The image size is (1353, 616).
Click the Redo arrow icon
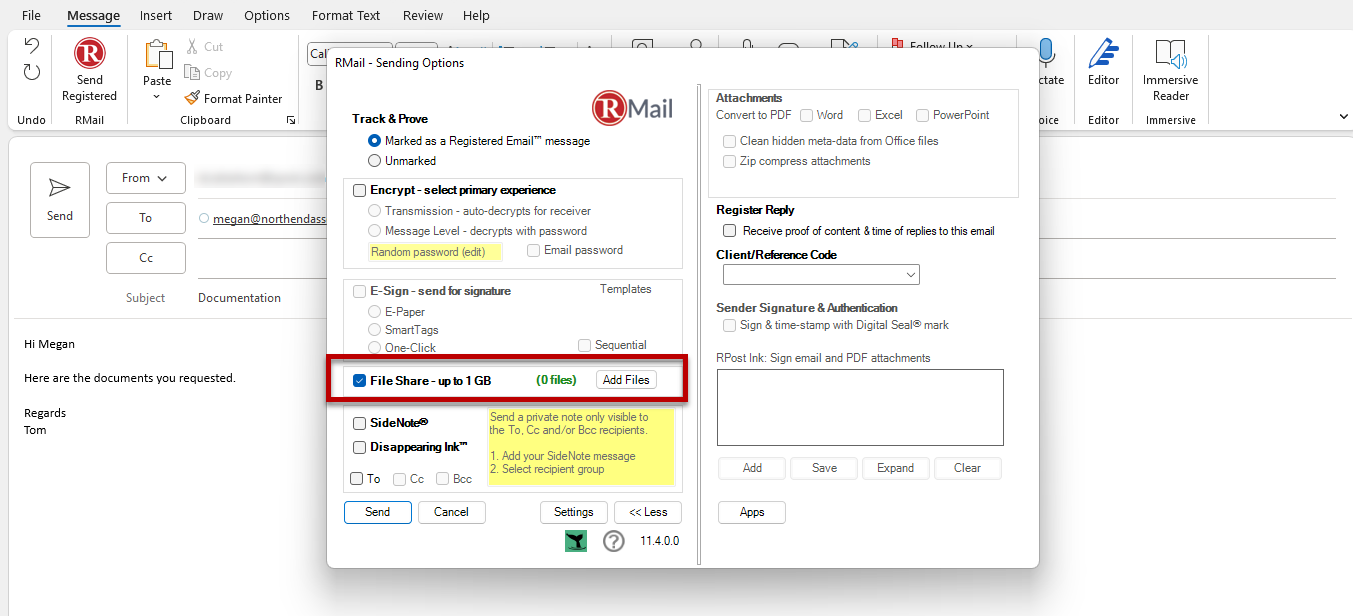pyautogui.click(x=32, y=72)
